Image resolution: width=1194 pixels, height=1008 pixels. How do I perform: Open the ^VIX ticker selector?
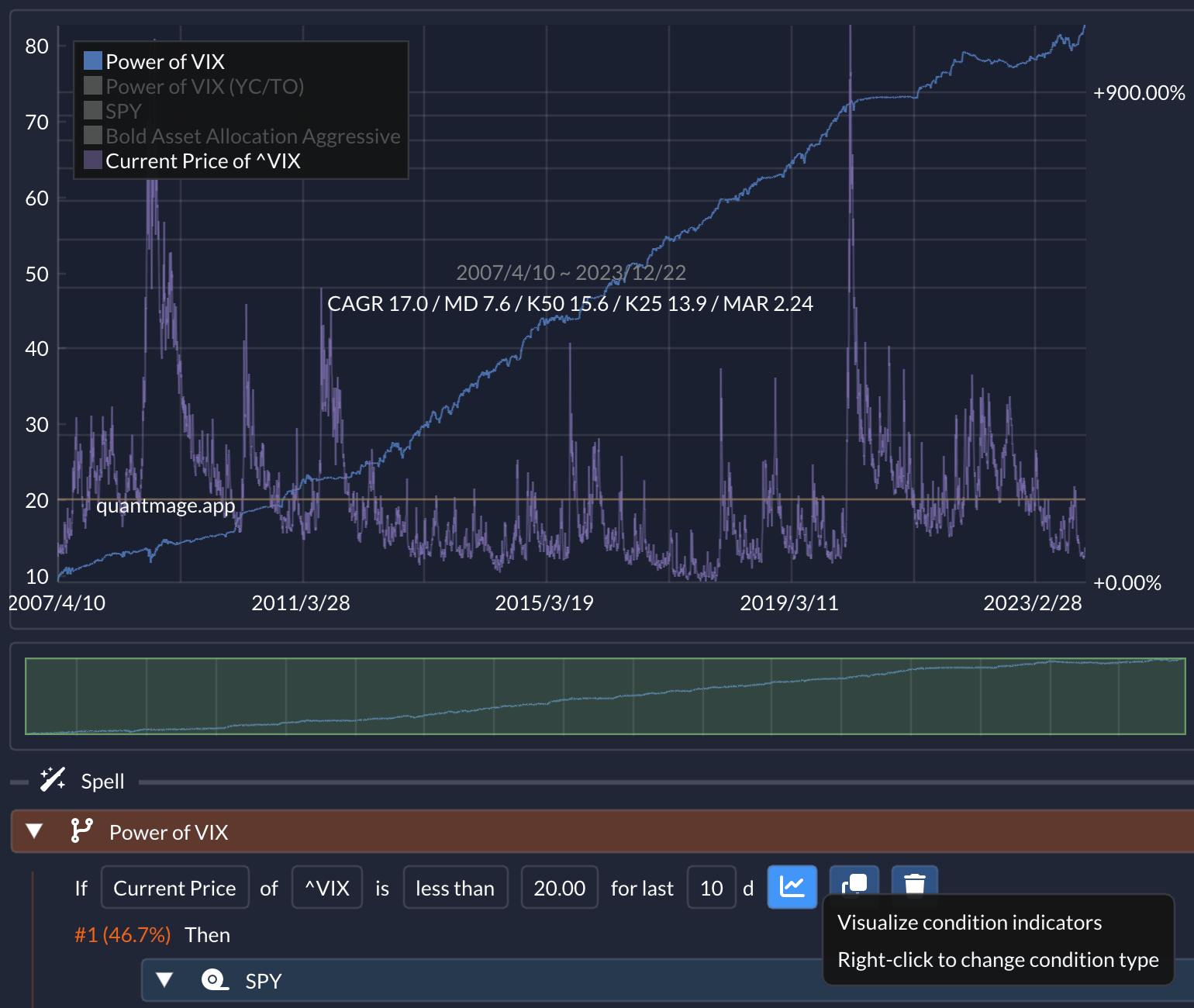[x=327, y=887]
